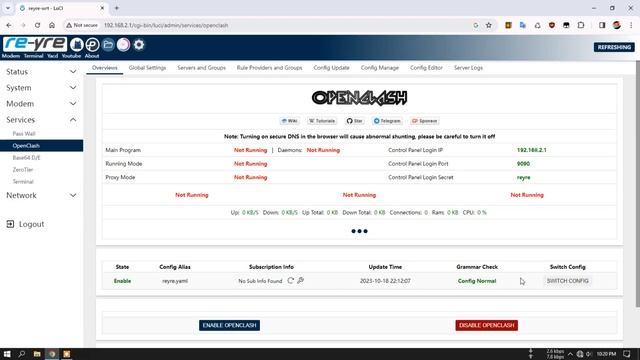Open the Config Editor tab
Image resolution: width=640 pixels, height=360 pixels.
(x=426, y=68)
